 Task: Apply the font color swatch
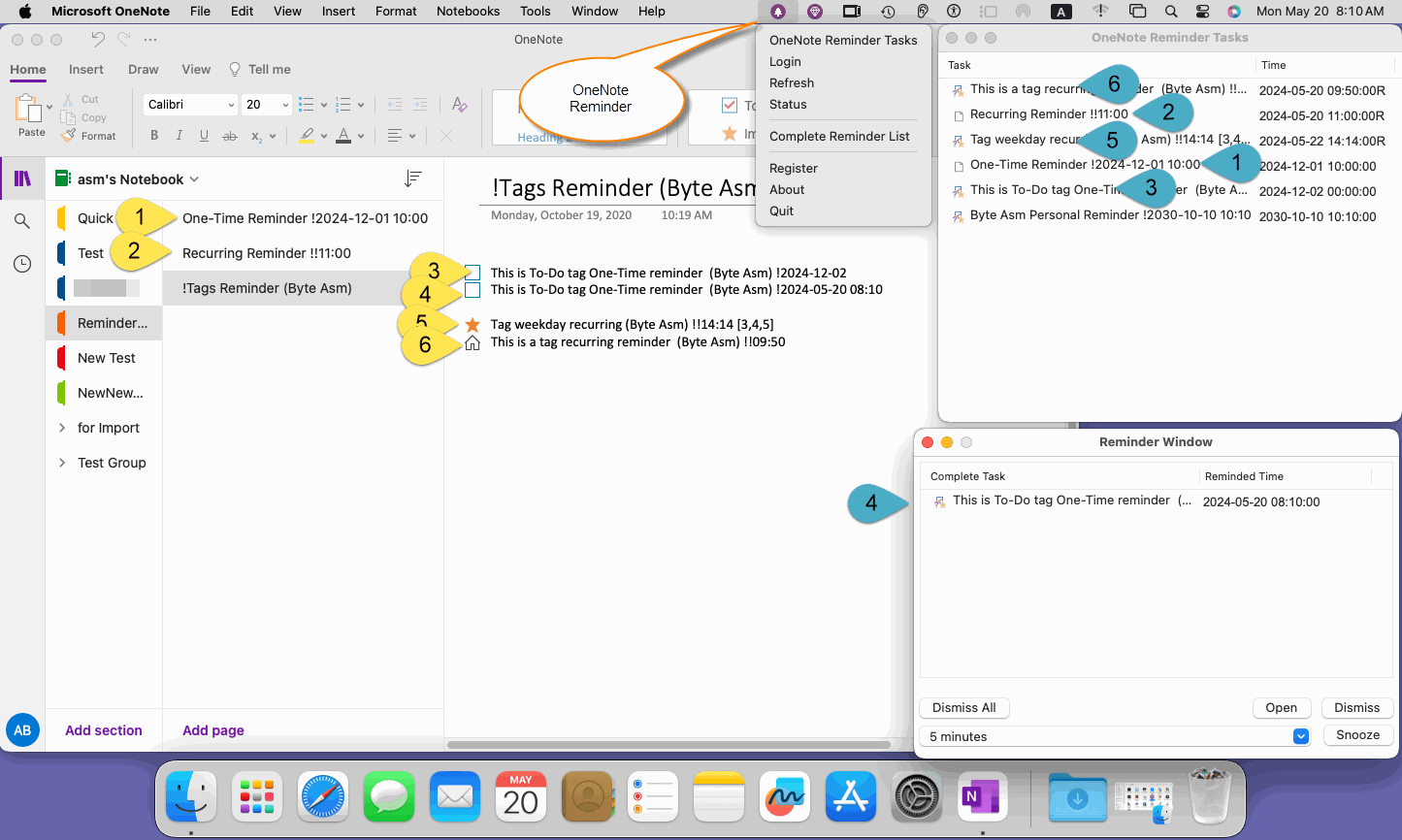point(342,136)
